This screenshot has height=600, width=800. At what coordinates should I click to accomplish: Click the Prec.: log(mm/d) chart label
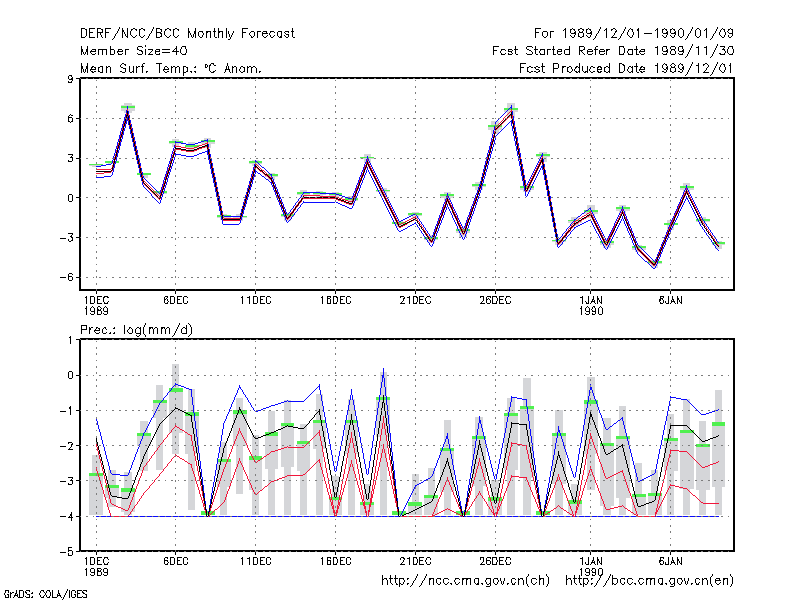coord(136,330)
